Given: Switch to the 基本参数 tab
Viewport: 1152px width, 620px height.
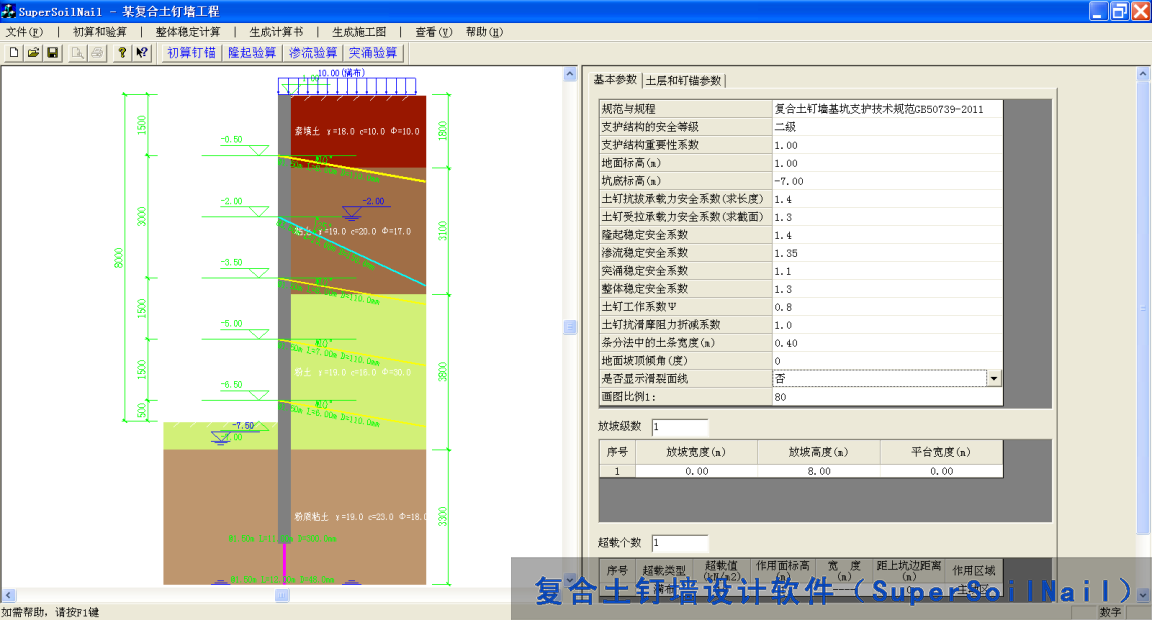Looking at the screenshot, I should click(616, 79).
